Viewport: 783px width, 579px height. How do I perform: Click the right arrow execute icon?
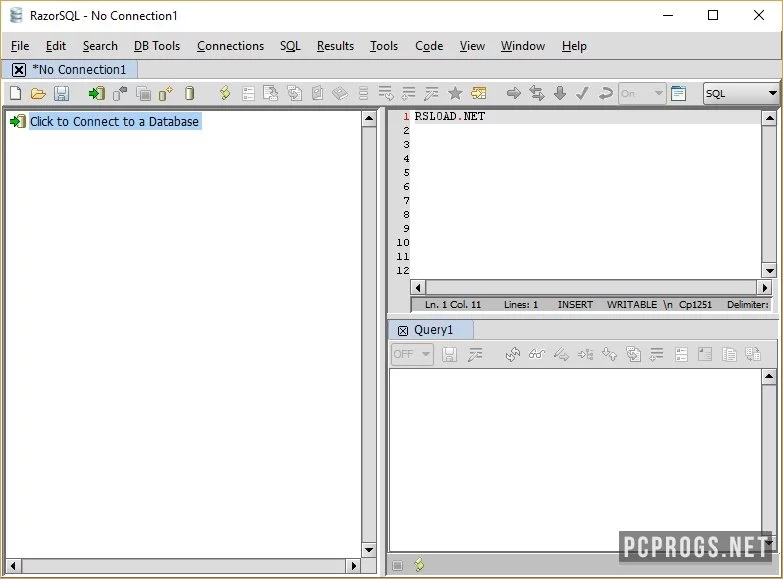[513, 93]
